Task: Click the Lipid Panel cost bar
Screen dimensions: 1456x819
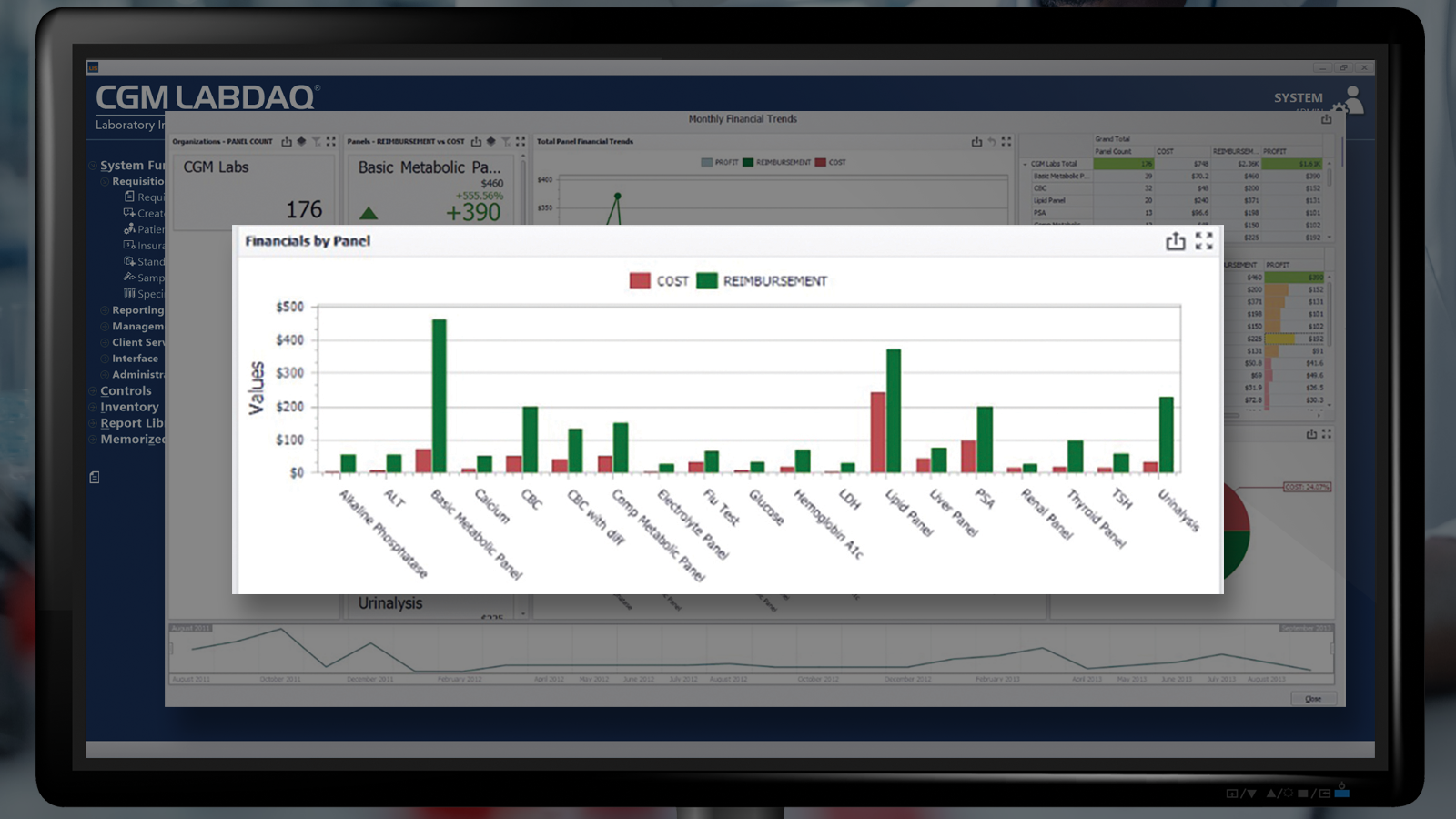Action: [x=878, y=432]
